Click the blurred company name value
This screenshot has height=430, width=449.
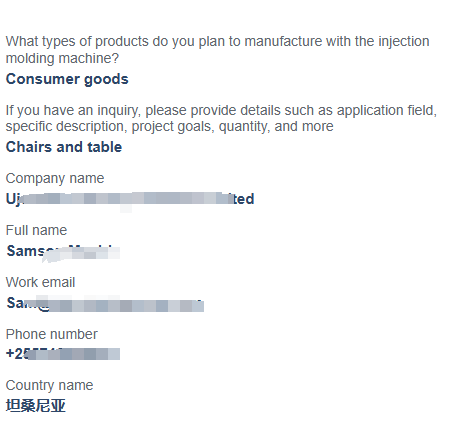coord(130,199)
